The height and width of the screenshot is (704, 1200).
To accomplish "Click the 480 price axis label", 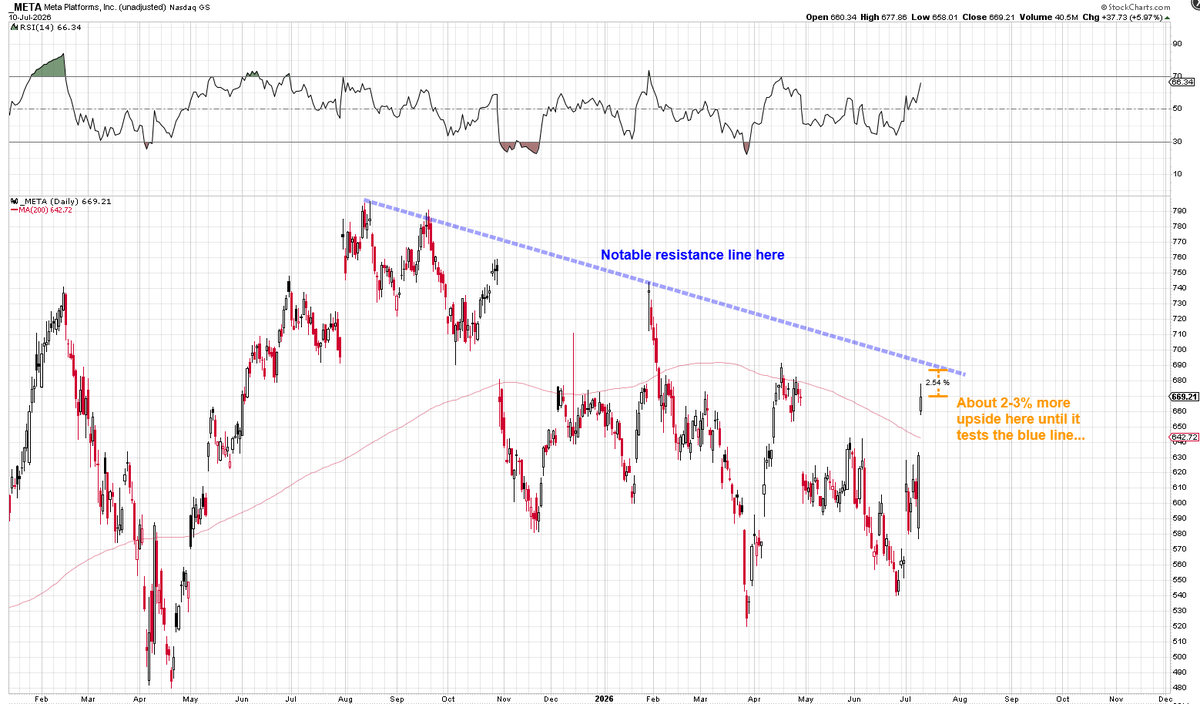I will pos(1178,687).
